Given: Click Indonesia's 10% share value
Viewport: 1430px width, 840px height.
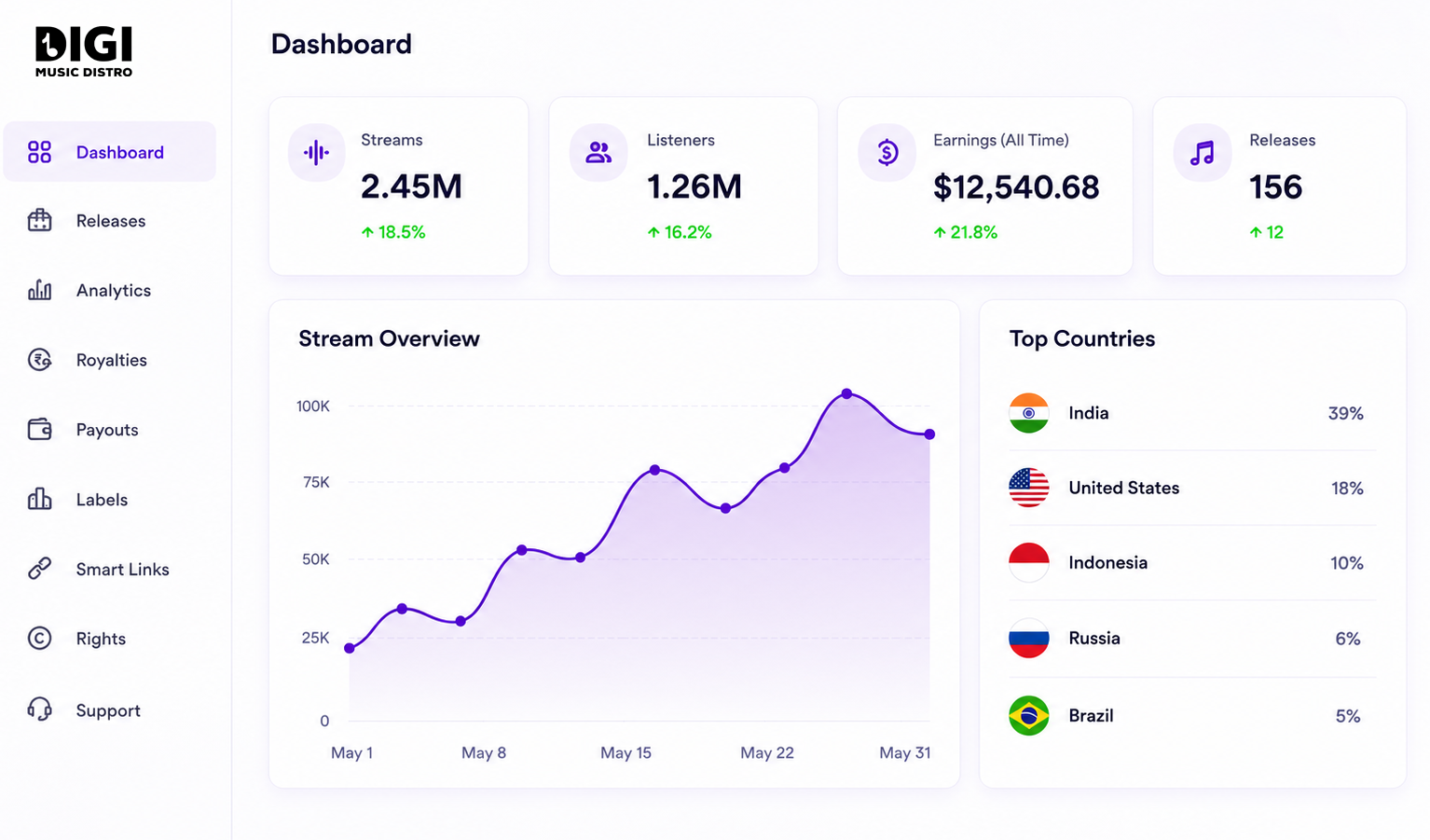Looking at the screenshot, I should click(1347, 563).
